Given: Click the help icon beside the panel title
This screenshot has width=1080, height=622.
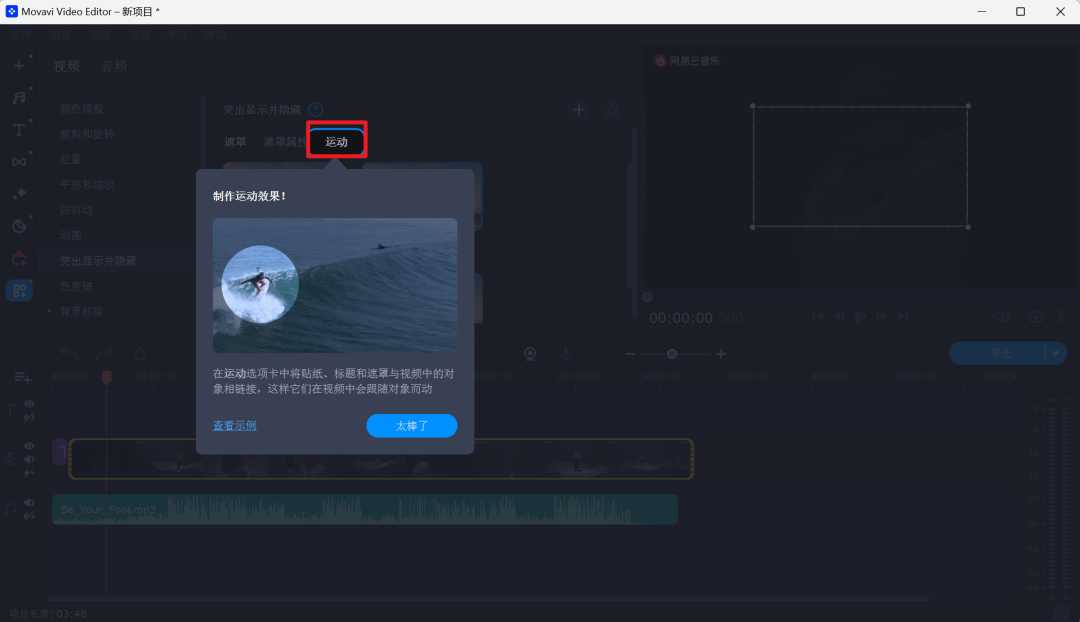Looking at the screenshot, I should pyautogui.click(x=315, y=110).
